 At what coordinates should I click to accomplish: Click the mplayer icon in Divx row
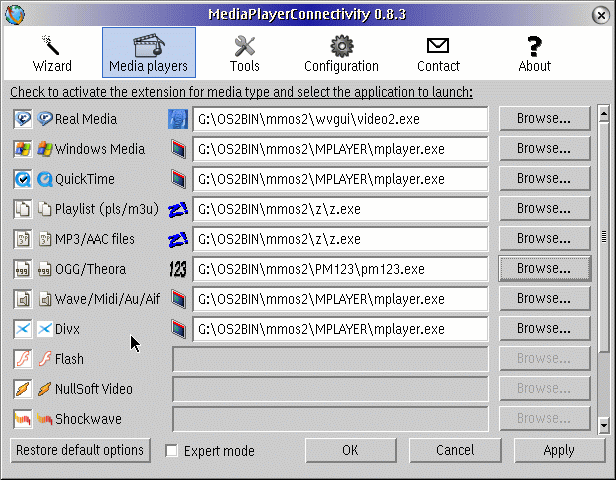(178, 329)
